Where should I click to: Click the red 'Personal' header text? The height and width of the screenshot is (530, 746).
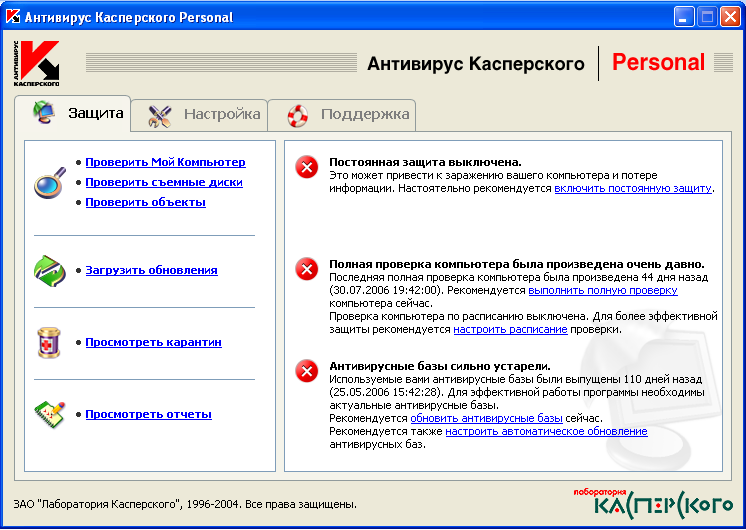658,63
